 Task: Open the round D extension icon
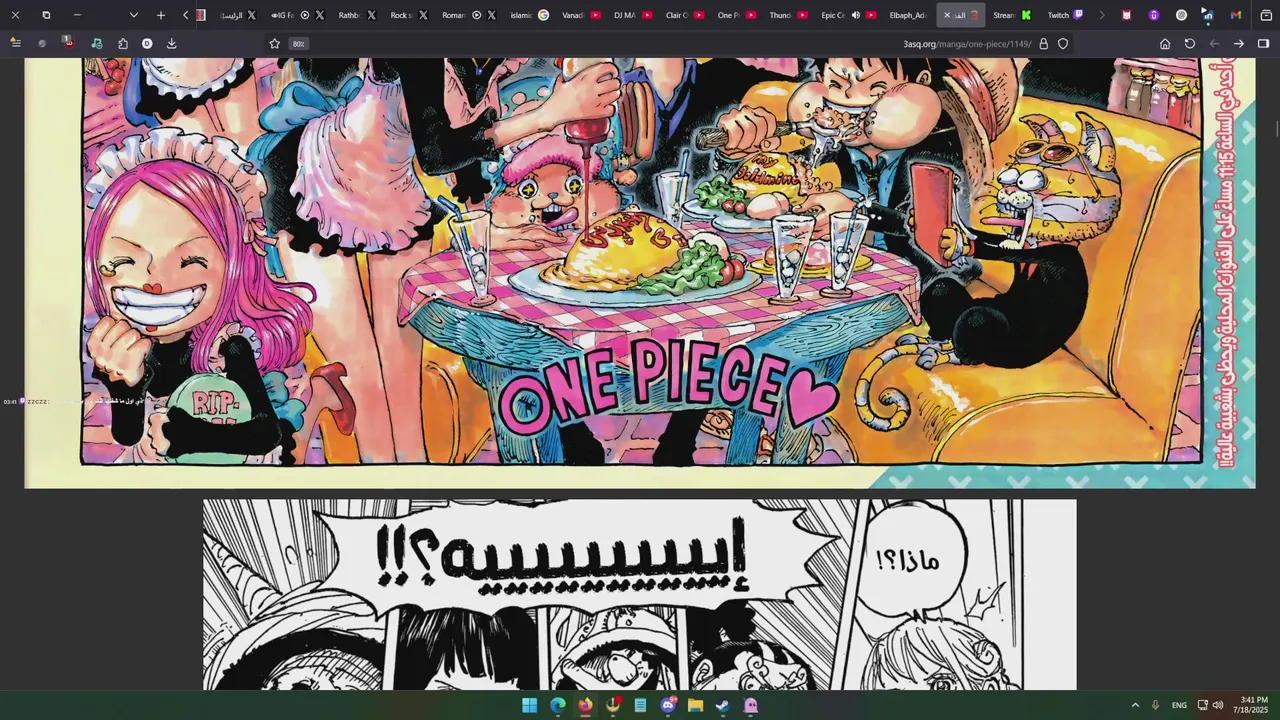point(147,44)
